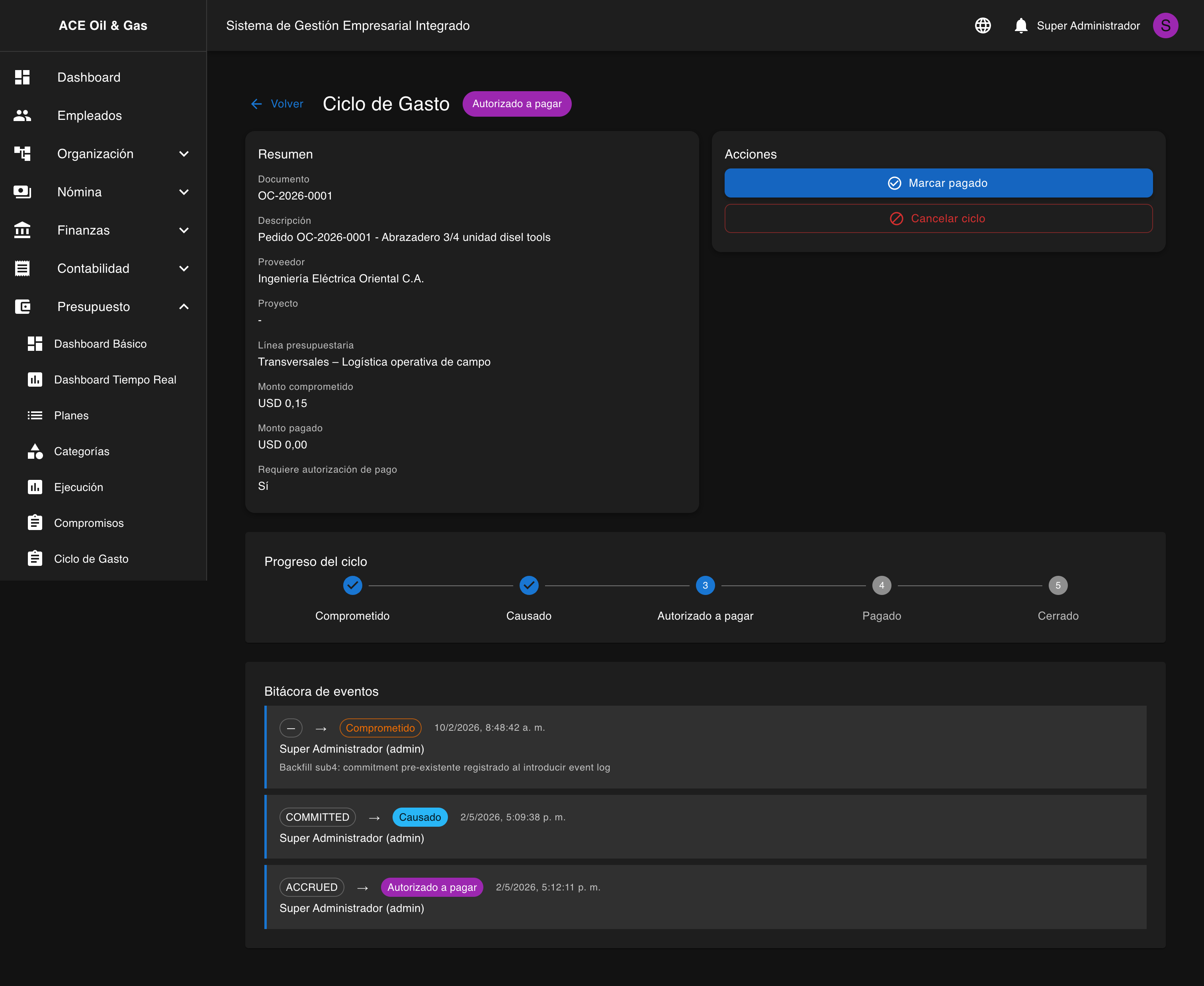
Task: Open the Categorías submenu item
Action: click(x=104, y=451)
